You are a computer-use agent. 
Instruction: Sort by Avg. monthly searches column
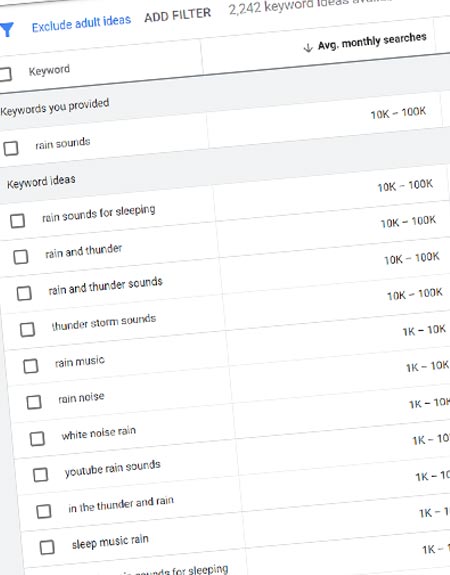372,41
